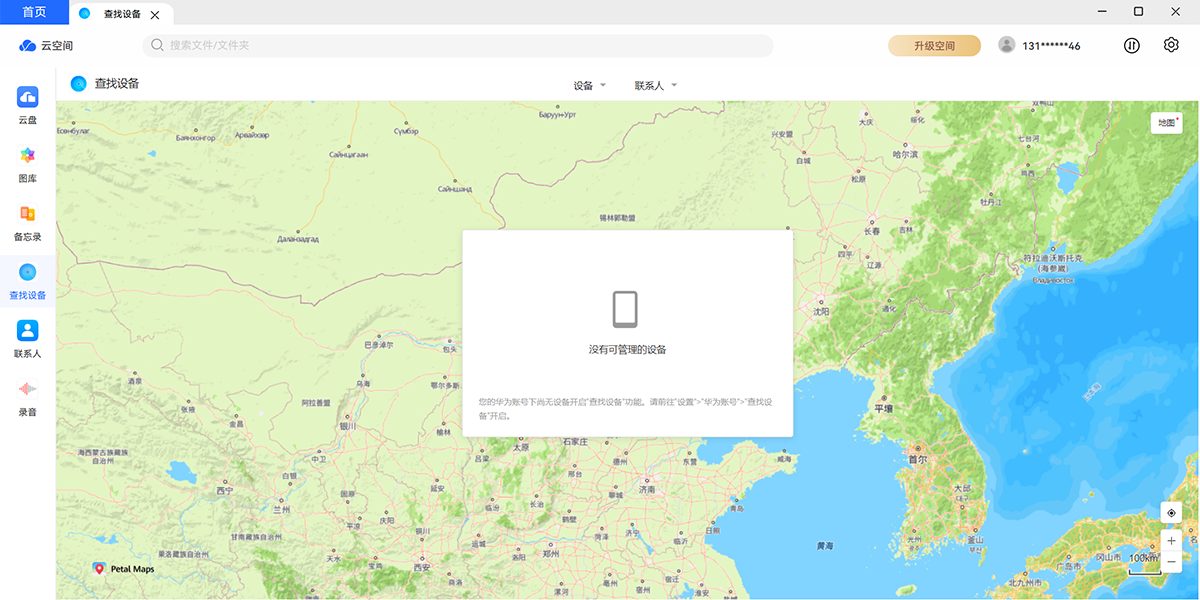
Task: Click the account number 131******46
Action: click(x=1051, y=46)
